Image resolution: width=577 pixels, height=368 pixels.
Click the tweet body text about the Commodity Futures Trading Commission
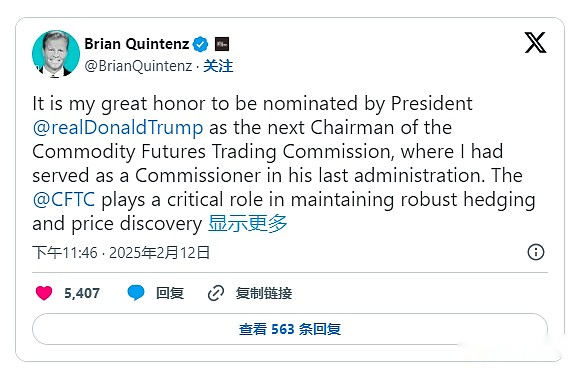pos(284,163)
